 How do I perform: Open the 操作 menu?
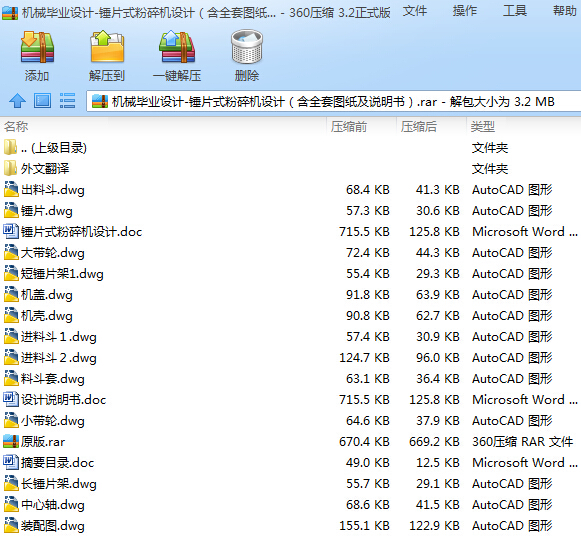(465, 11)
